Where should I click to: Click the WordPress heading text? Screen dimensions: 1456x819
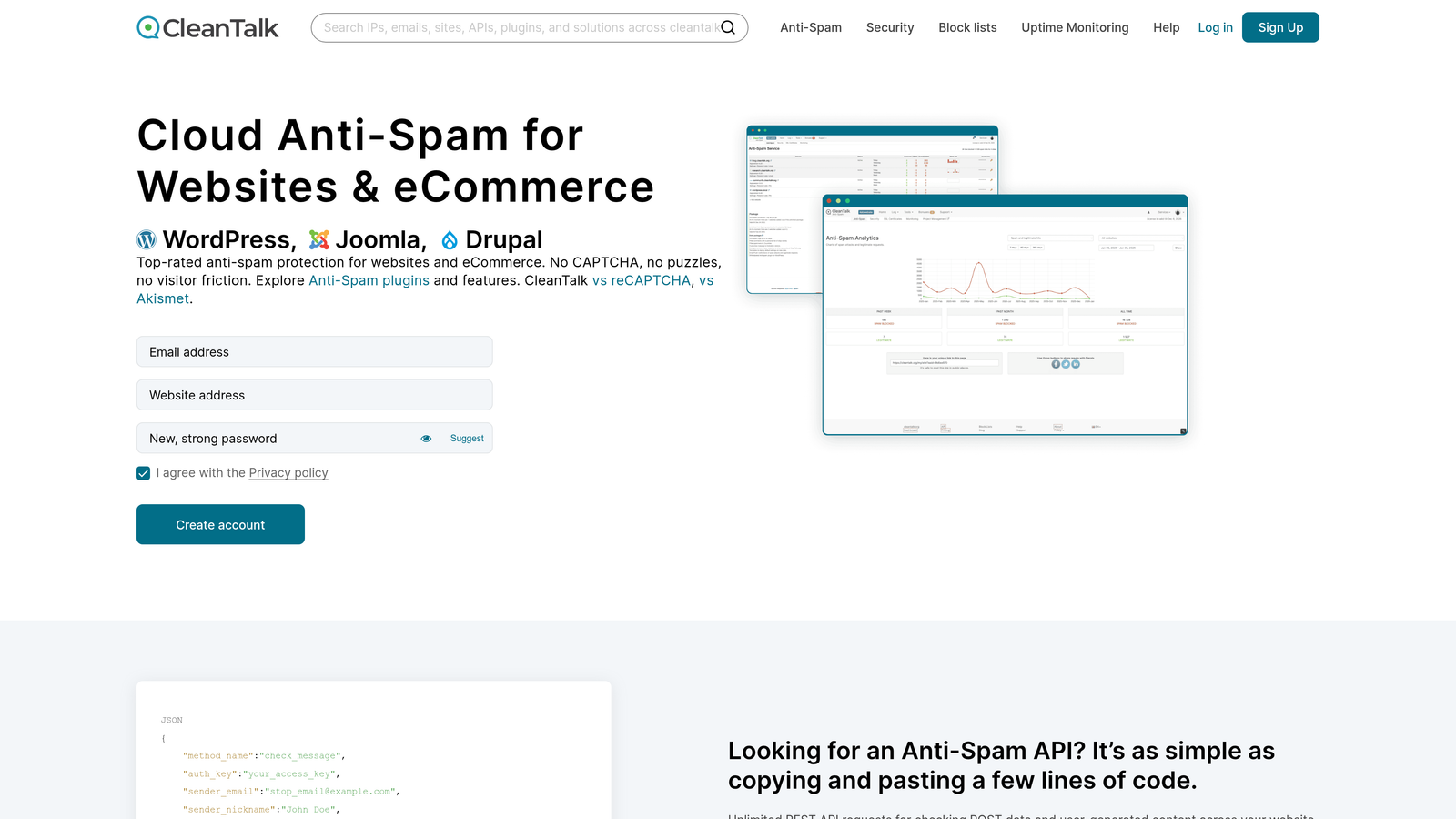(x=229, y=239)
